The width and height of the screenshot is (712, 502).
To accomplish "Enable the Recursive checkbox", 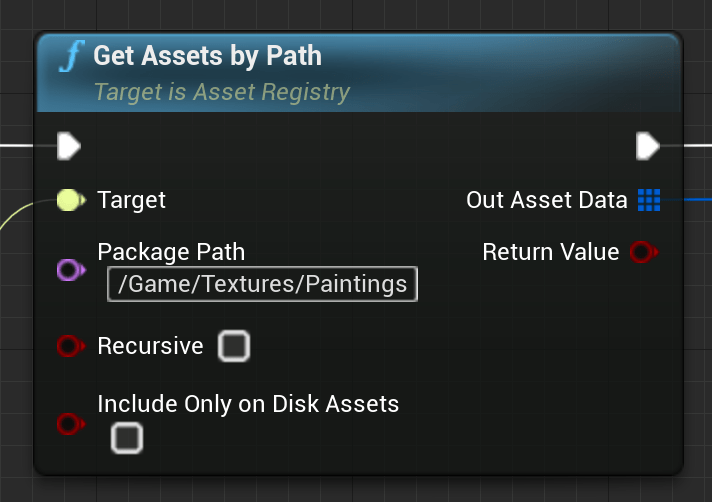I will 233,346.
